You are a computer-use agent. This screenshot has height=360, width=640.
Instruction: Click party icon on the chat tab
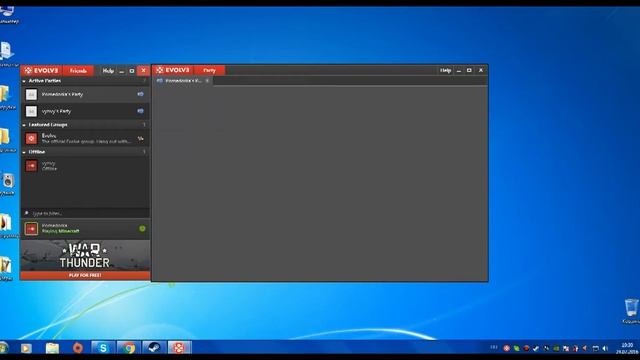[160, 81]
